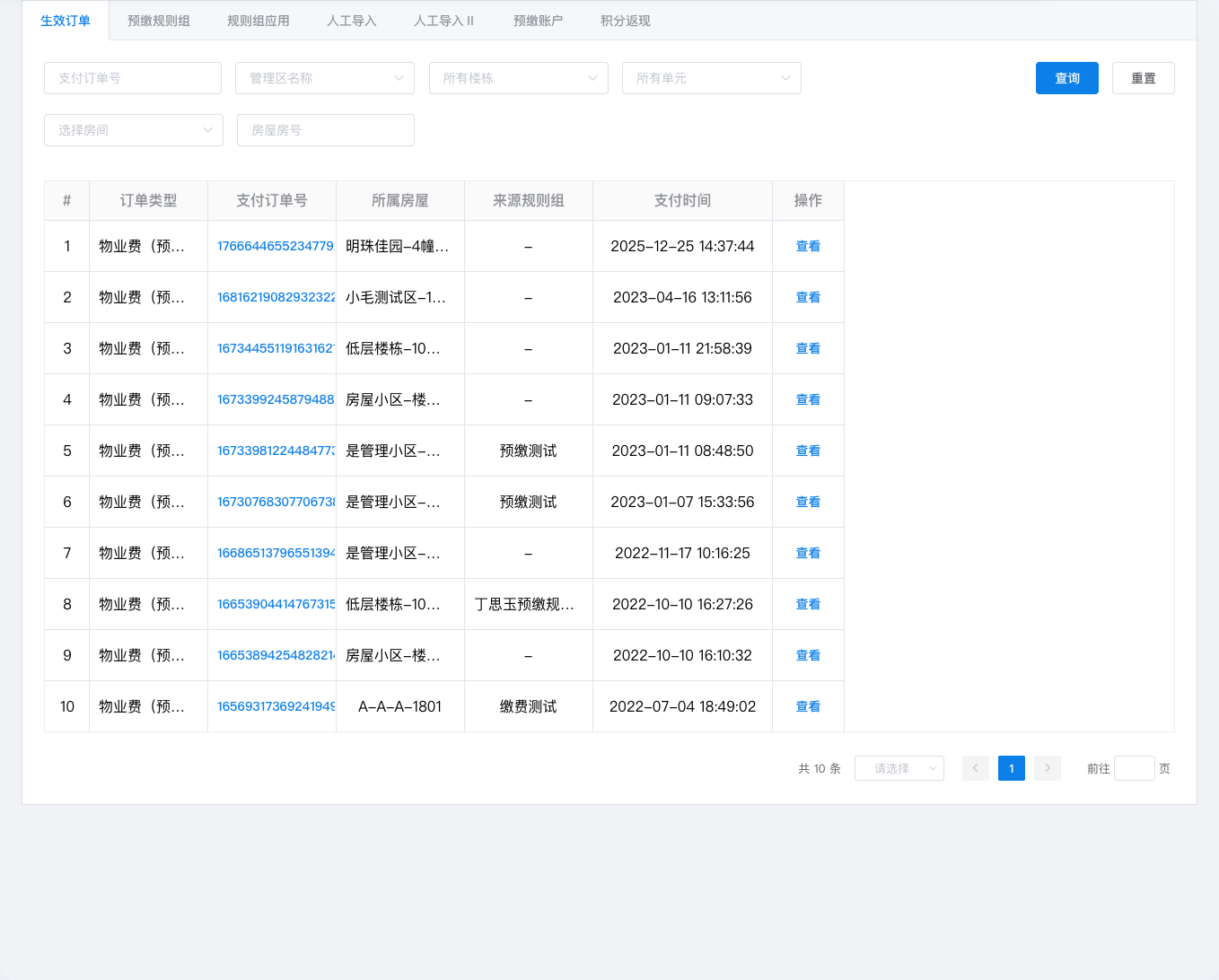Screen dimensions: 1219x980
Task: Click 查看 for row 1
Action: [808, 246]
